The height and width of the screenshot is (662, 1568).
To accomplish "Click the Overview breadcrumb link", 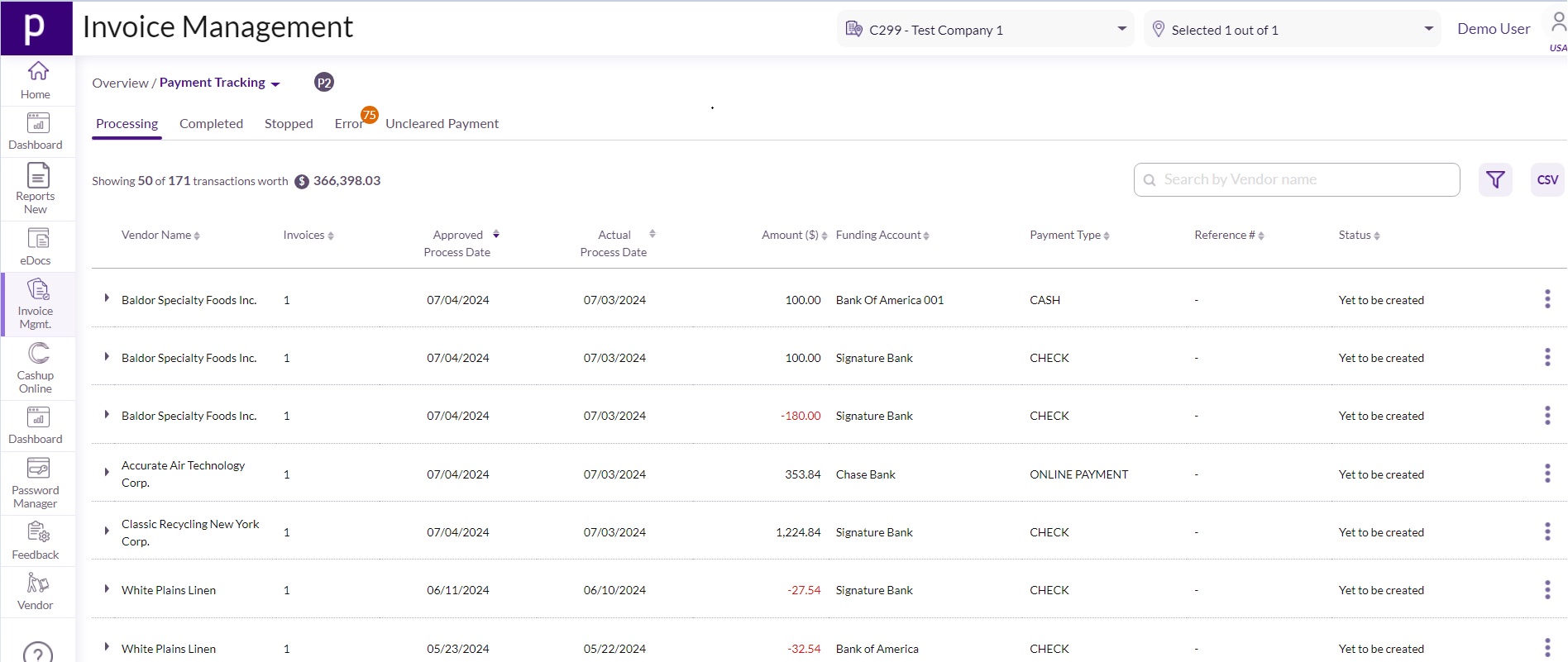I will [x=120, y=83].
